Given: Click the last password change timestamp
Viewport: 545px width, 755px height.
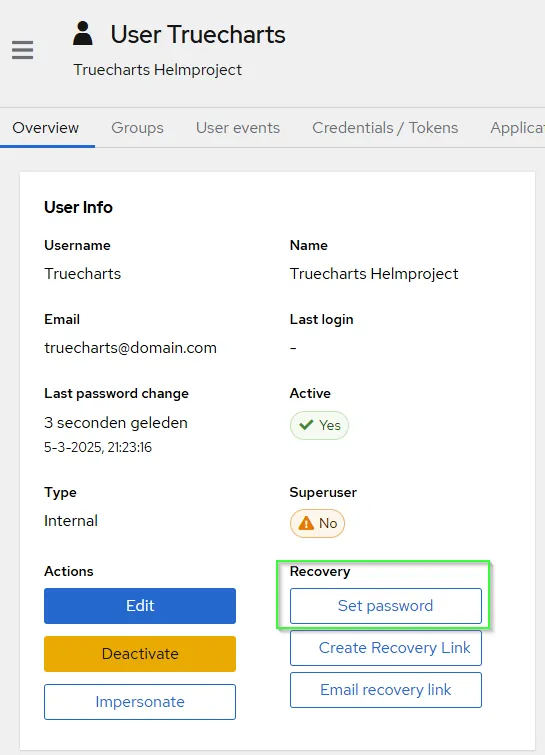Looking at the screenshot, I should click(98, 447).
